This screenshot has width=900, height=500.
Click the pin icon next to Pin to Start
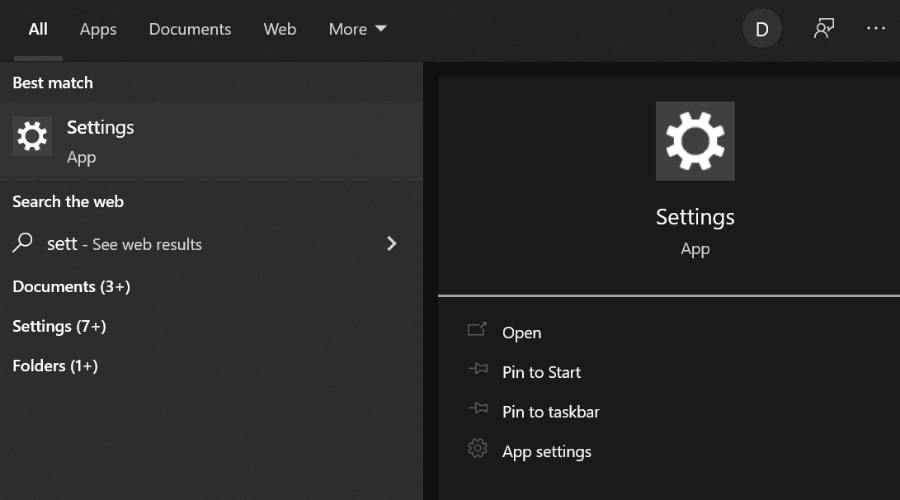tap(477, 370)
